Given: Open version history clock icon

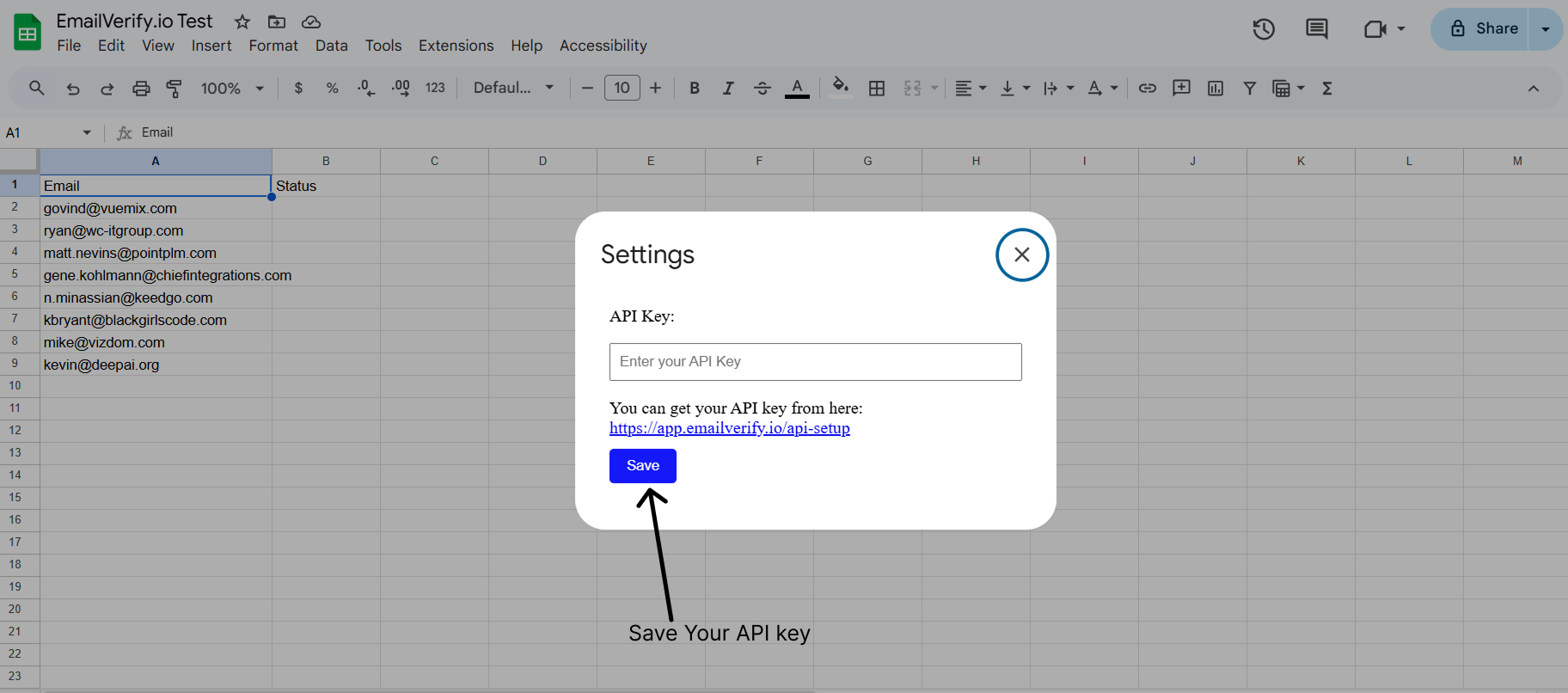Looking at the screenshot, I should (1264, 29).
